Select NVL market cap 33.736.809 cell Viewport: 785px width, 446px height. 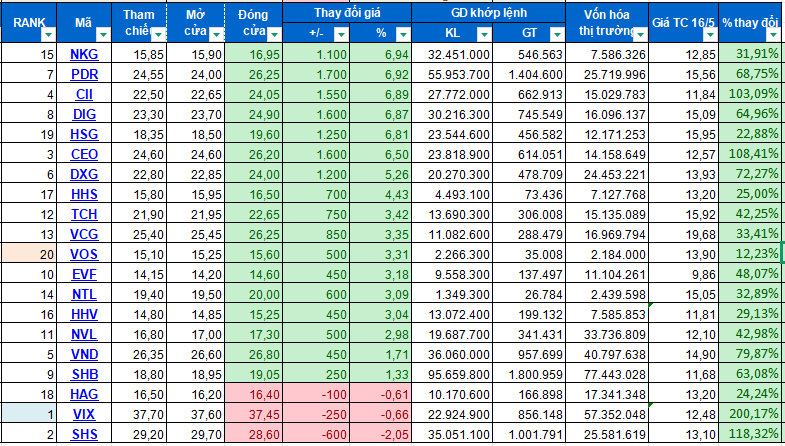tap(607, 334)
